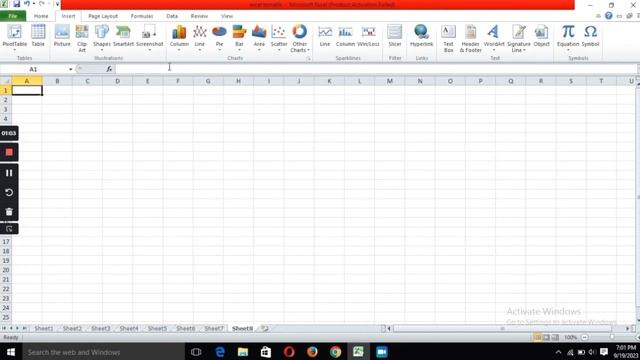The height and width of the screenshot is (360, 640).
Task: Insert a Scatter chart
Action: (279, 38)
